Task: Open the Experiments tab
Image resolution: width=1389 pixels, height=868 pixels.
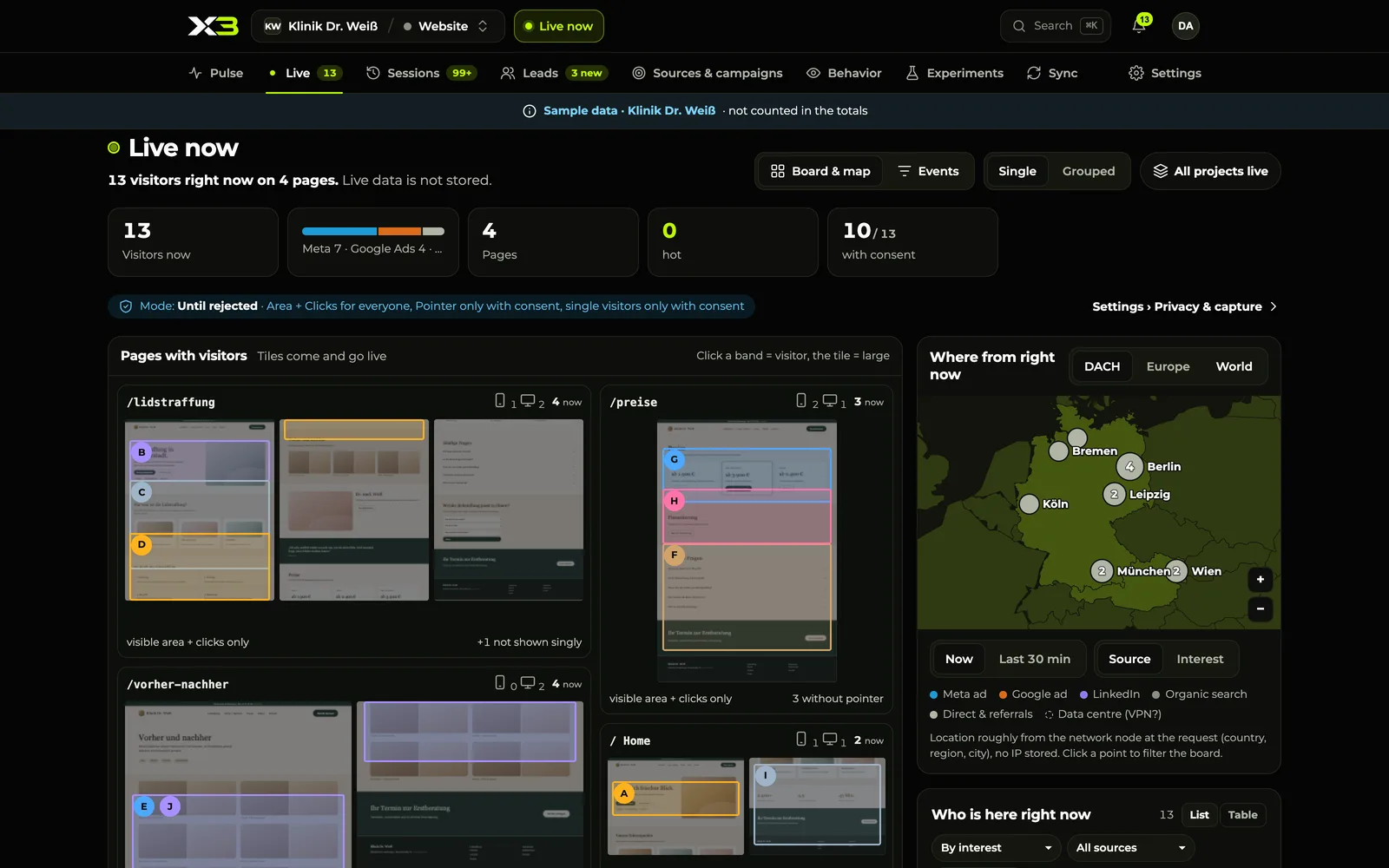Action: [x=954, y=73]
